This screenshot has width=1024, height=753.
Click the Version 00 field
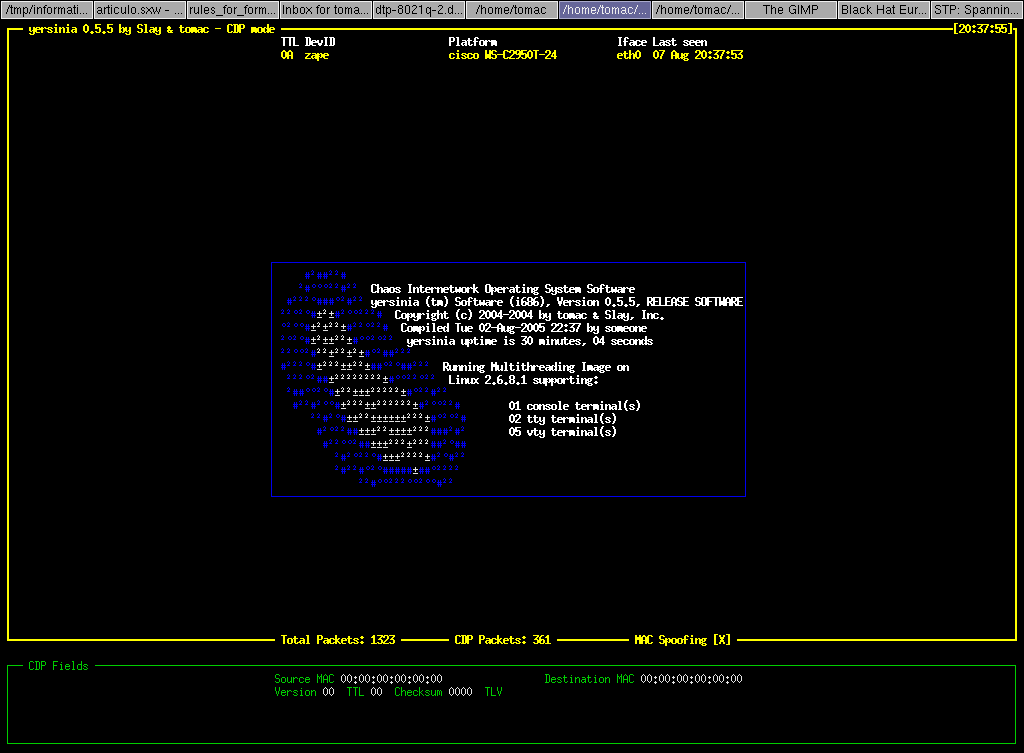(304, 692)
